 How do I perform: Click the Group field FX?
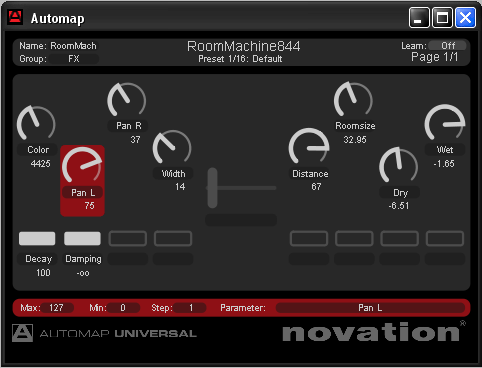coord(74,59)
